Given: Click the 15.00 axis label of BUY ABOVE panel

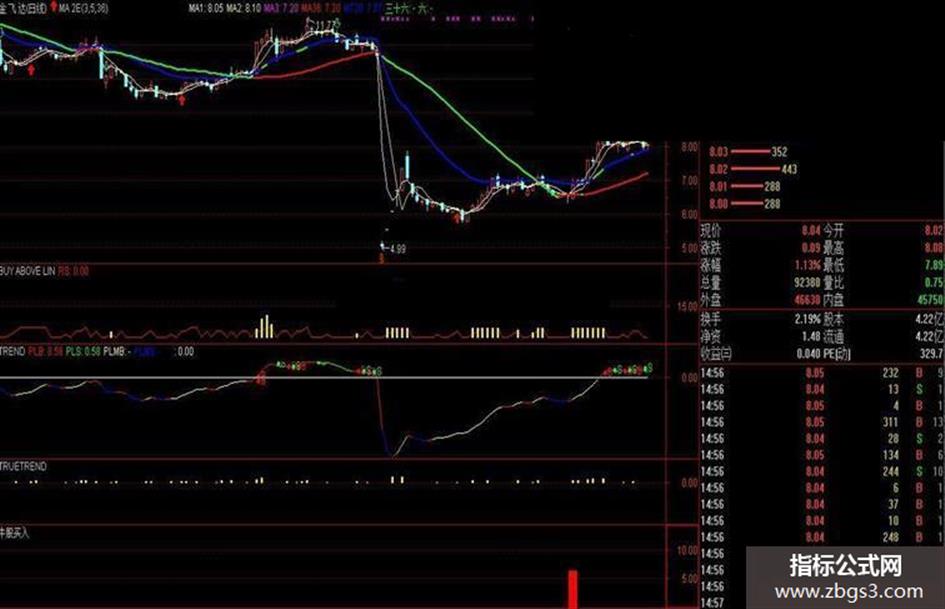Looking at the screenshot, I should tap(688, 307).
